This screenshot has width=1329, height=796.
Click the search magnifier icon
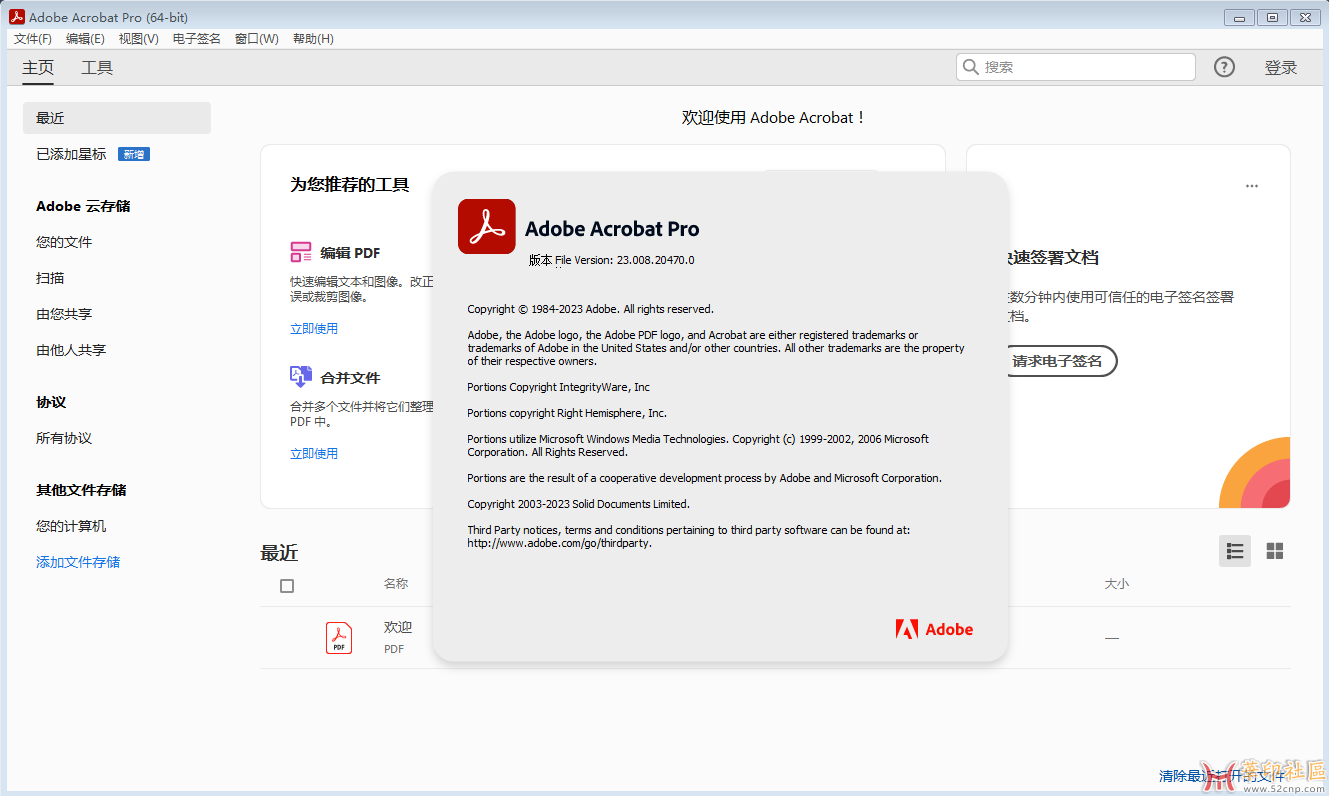[x=970, y=67]
